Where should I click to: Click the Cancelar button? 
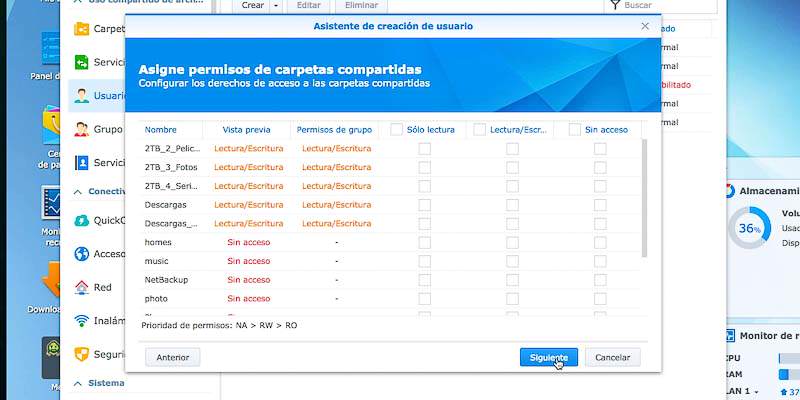(612, 357)
